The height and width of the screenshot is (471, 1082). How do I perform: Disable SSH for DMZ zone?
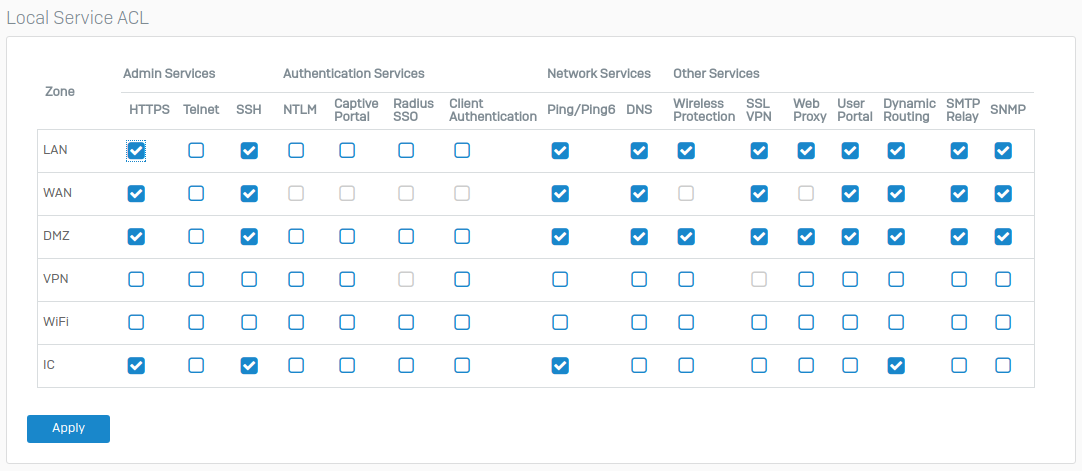click(249, 237)
